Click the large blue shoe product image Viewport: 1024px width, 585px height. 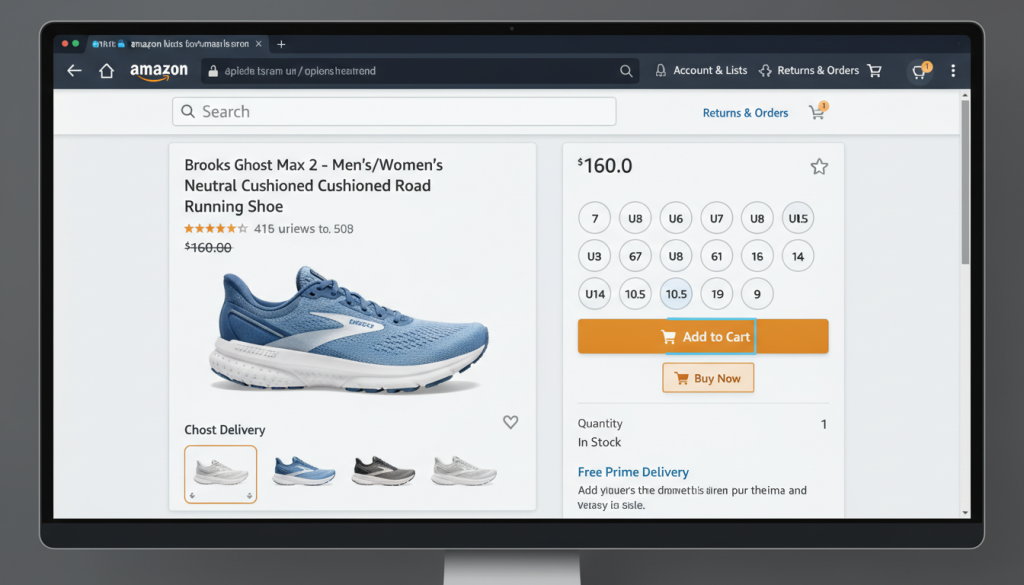tap(349, 330)
